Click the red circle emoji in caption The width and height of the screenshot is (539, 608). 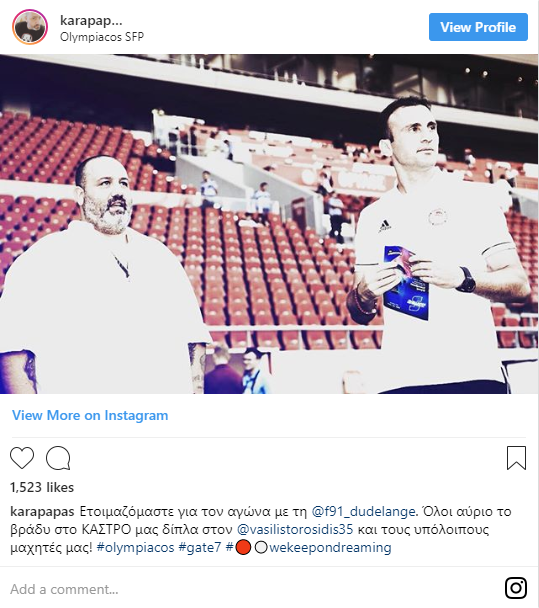tap(243, 548)
